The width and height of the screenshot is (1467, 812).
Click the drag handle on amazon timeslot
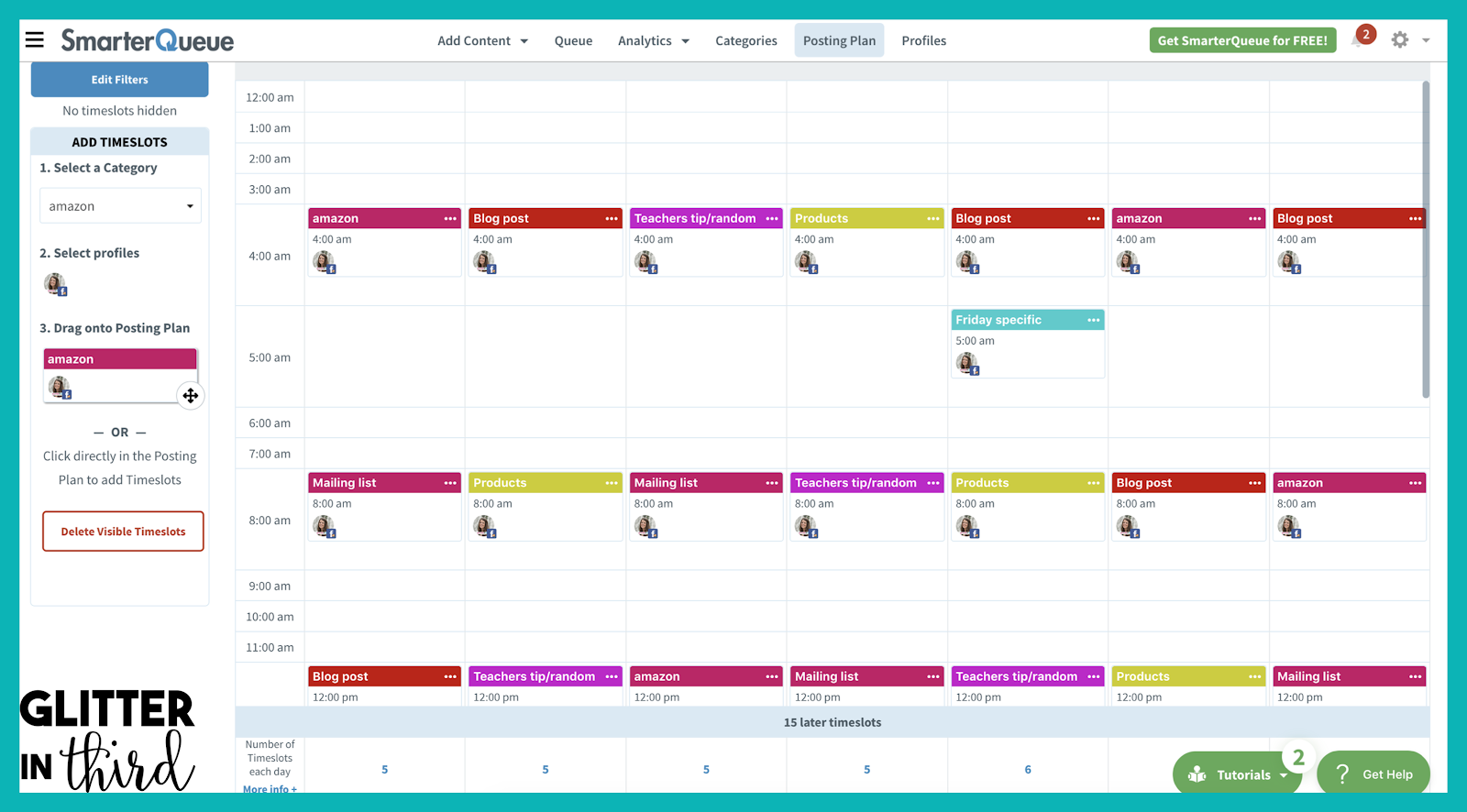pos(190,396)
